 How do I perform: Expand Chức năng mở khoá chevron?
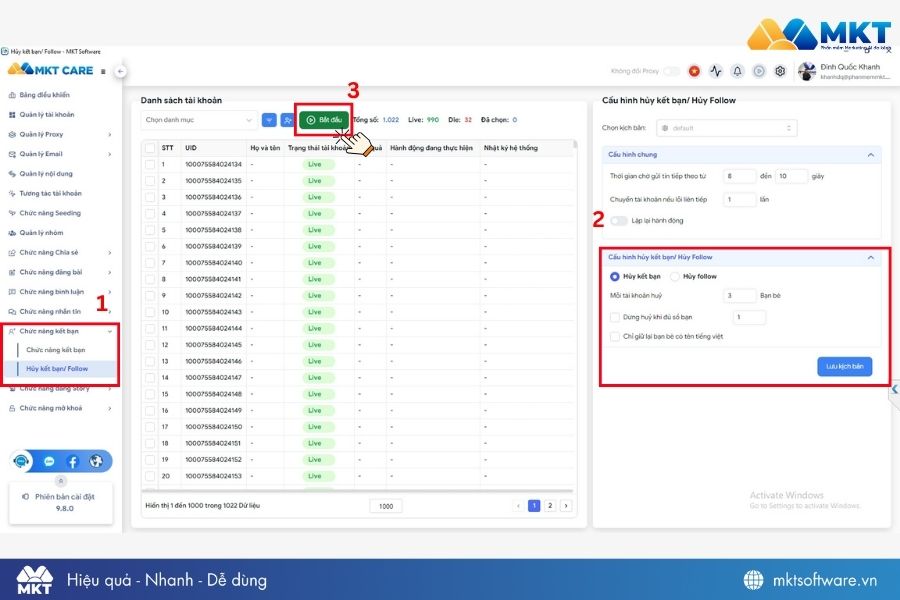click(110, 408)
